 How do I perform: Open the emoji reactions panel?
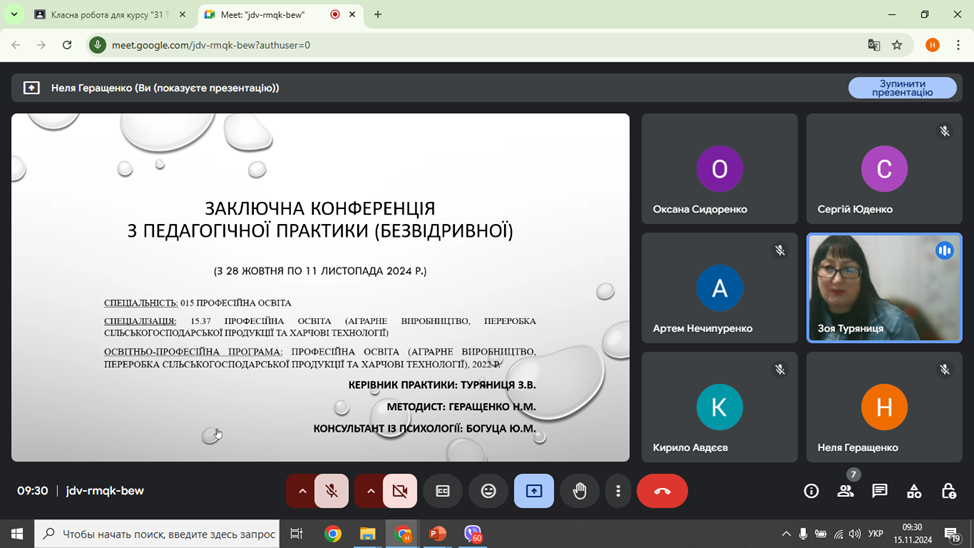488,491
